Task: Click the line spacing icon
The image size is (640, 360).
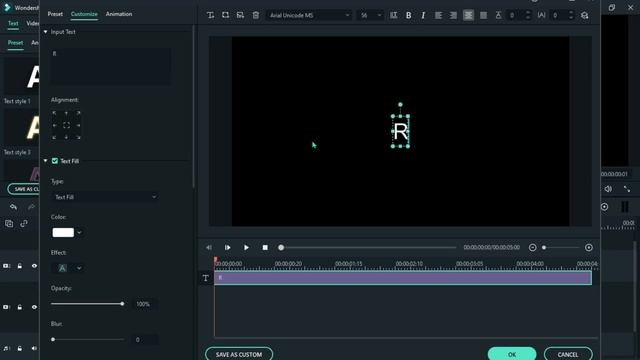Action: [498, 16]
